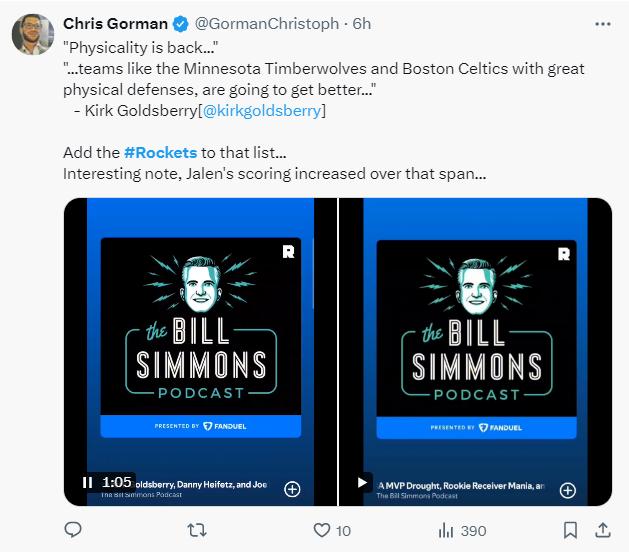The height and width of the screenshot is (552, 629).
Task: Open left Bill Simmons Podcast thumbnail
Action: pyautogui.click(x=201, y=338)
